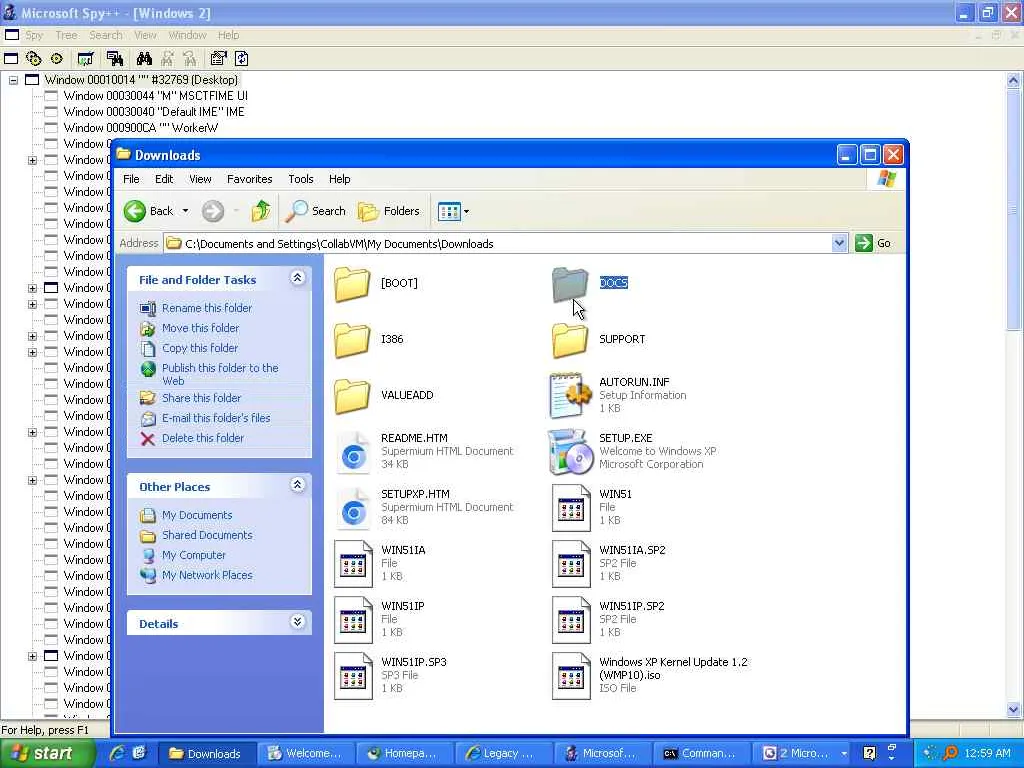Open 'My Network Places' link
This screenshot has height=768, width=1024.
tap(207, 575)
